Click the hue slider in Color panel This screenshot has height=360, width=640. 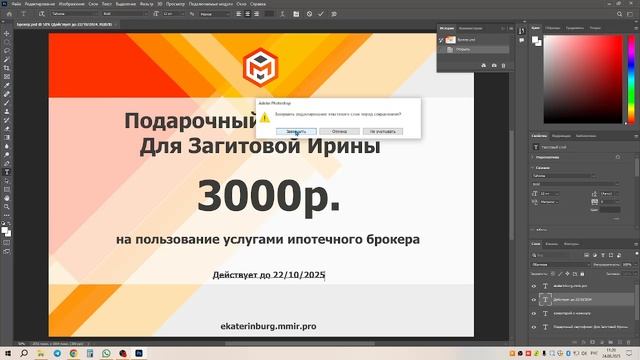pyautogui.click(x=631, y=79)
